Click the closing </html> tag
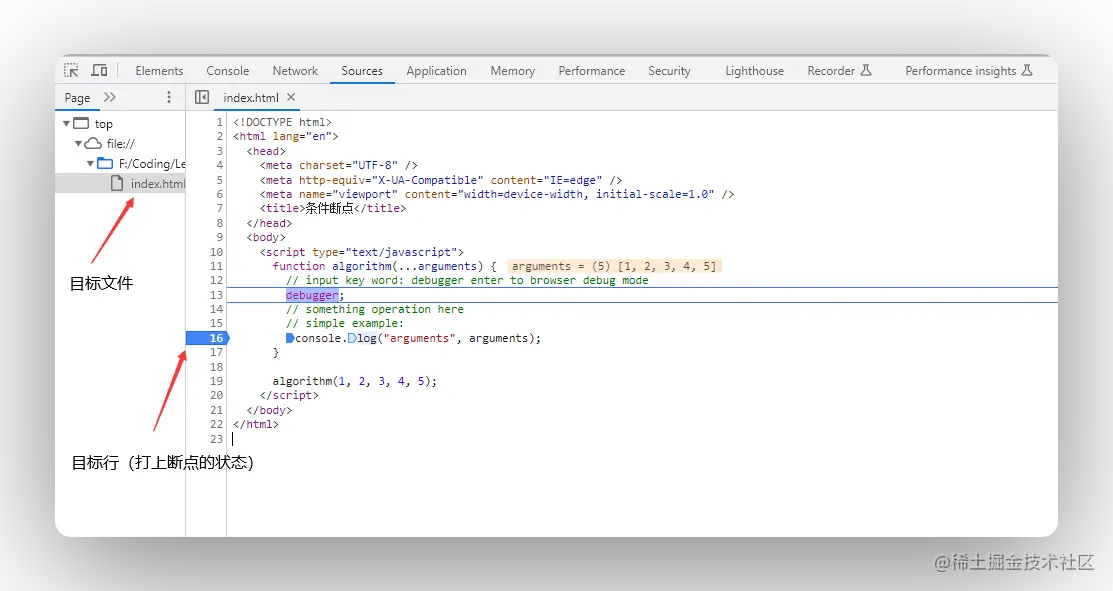Image resolution: width=1113 pixels, height=591 pixels. pyautogui.click(x=256, y=424)
